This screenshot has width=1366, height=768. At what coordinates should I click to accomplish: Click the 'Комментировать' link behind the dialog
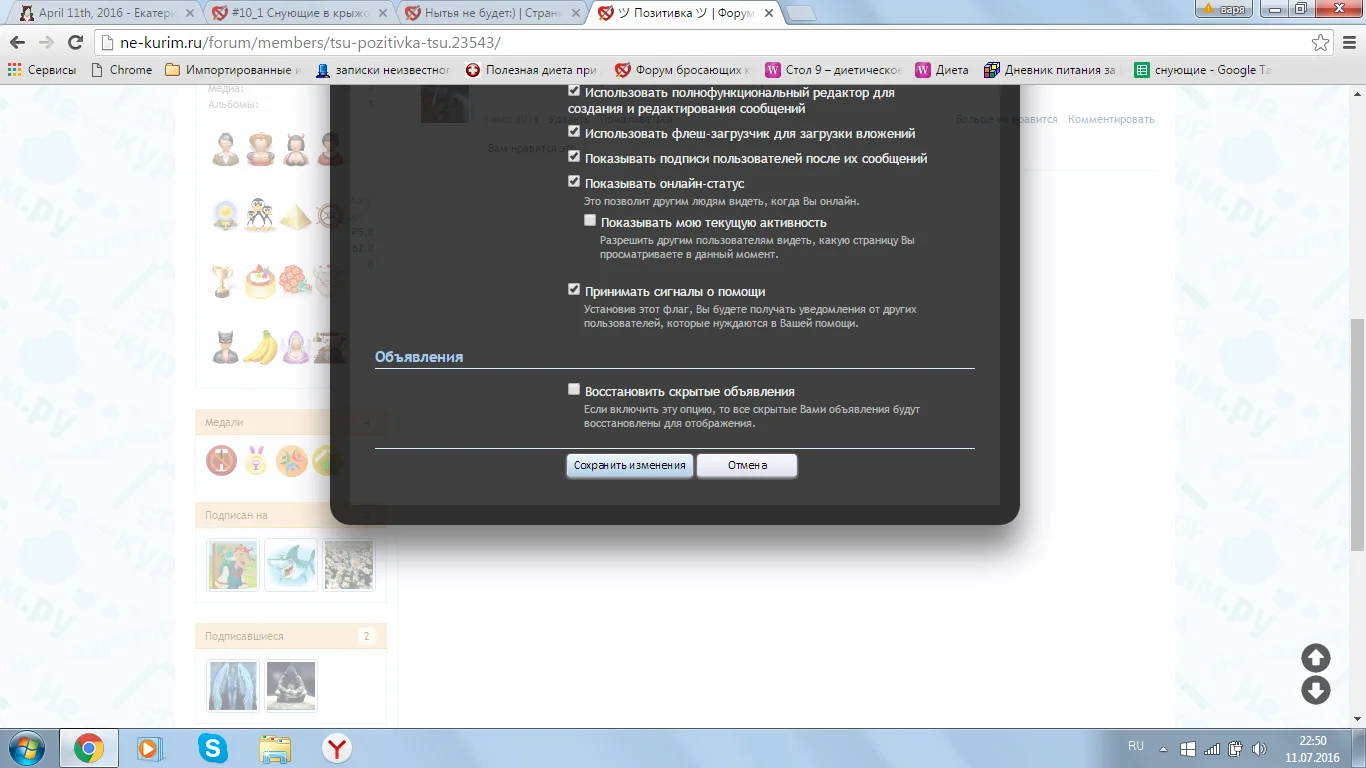tap(1110, 119)
